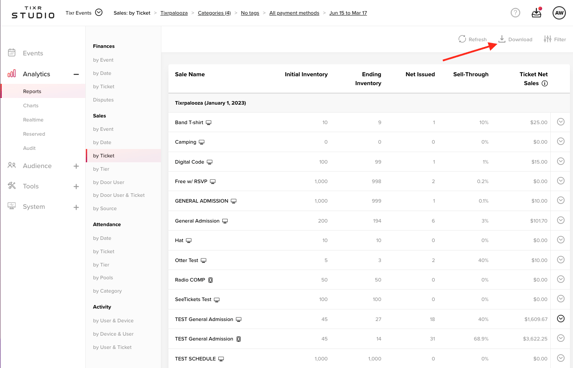Download the report
The height and width of the screenshot is (368, 573).
point(515,39)
